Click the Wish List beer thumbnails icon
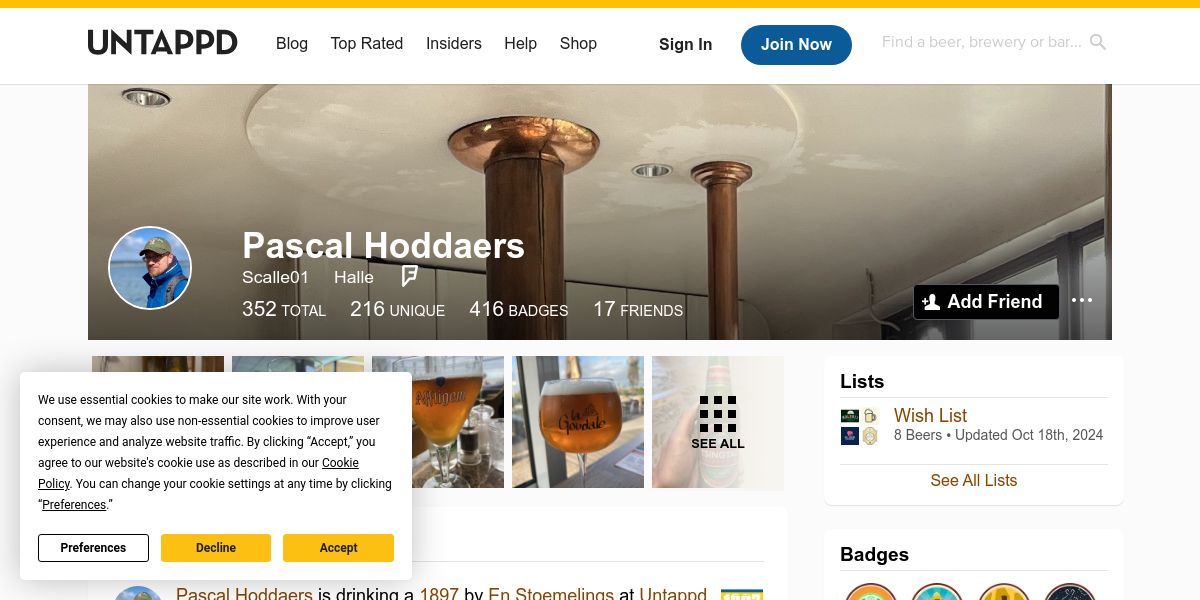This screenshot has width=1200, height=600. pos(860,426)
